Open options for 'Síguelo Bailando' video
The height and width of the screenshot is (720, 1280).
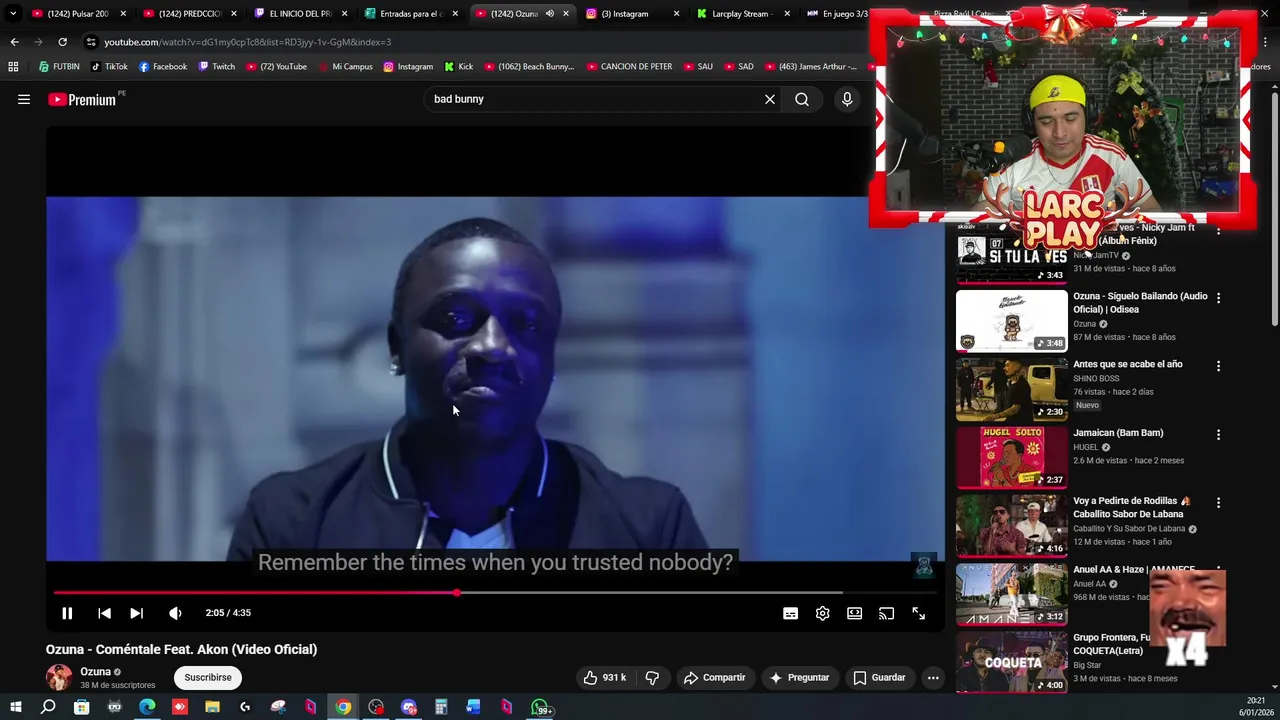pos(1218,298)
